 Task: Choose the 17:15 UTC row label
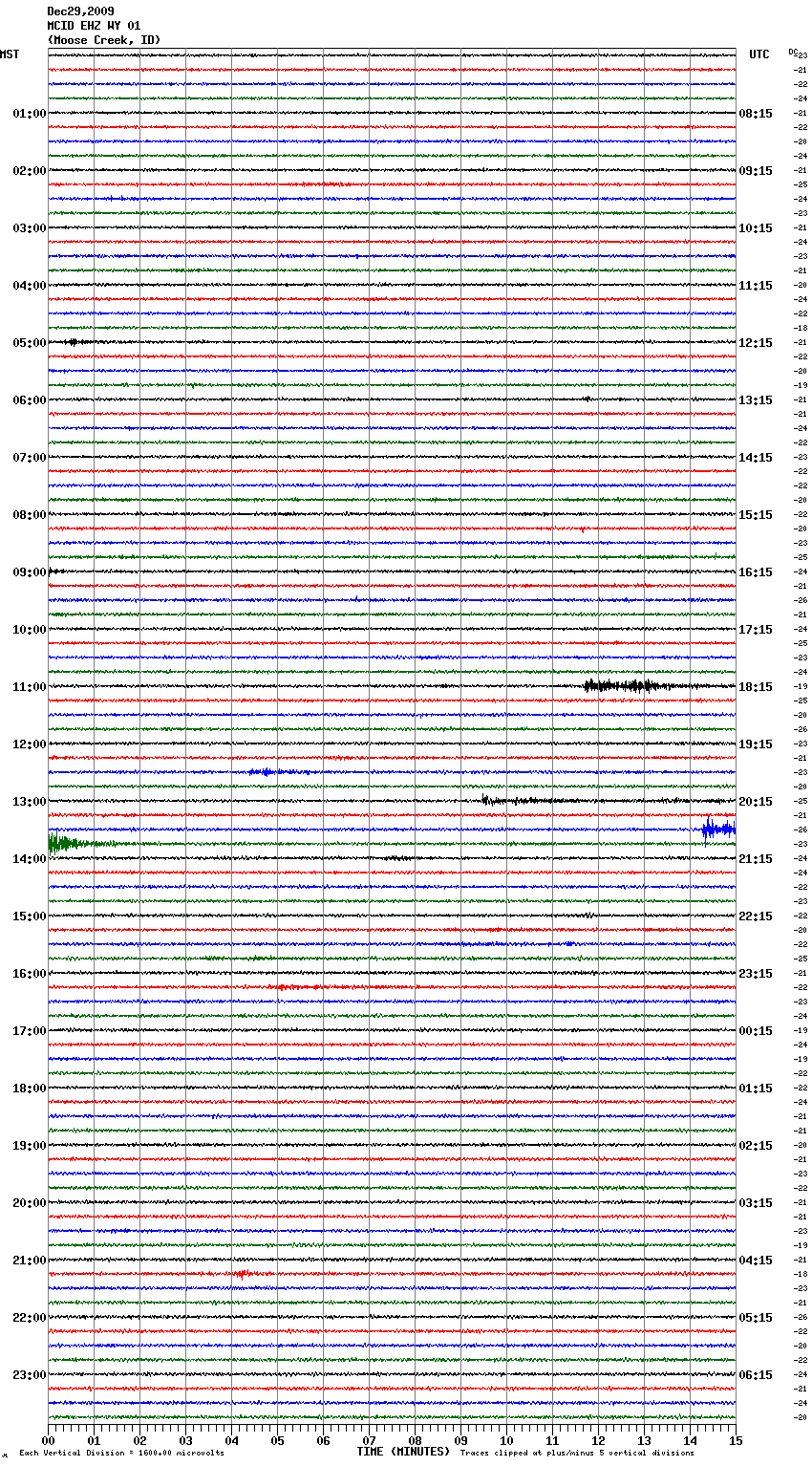[756, 630]
